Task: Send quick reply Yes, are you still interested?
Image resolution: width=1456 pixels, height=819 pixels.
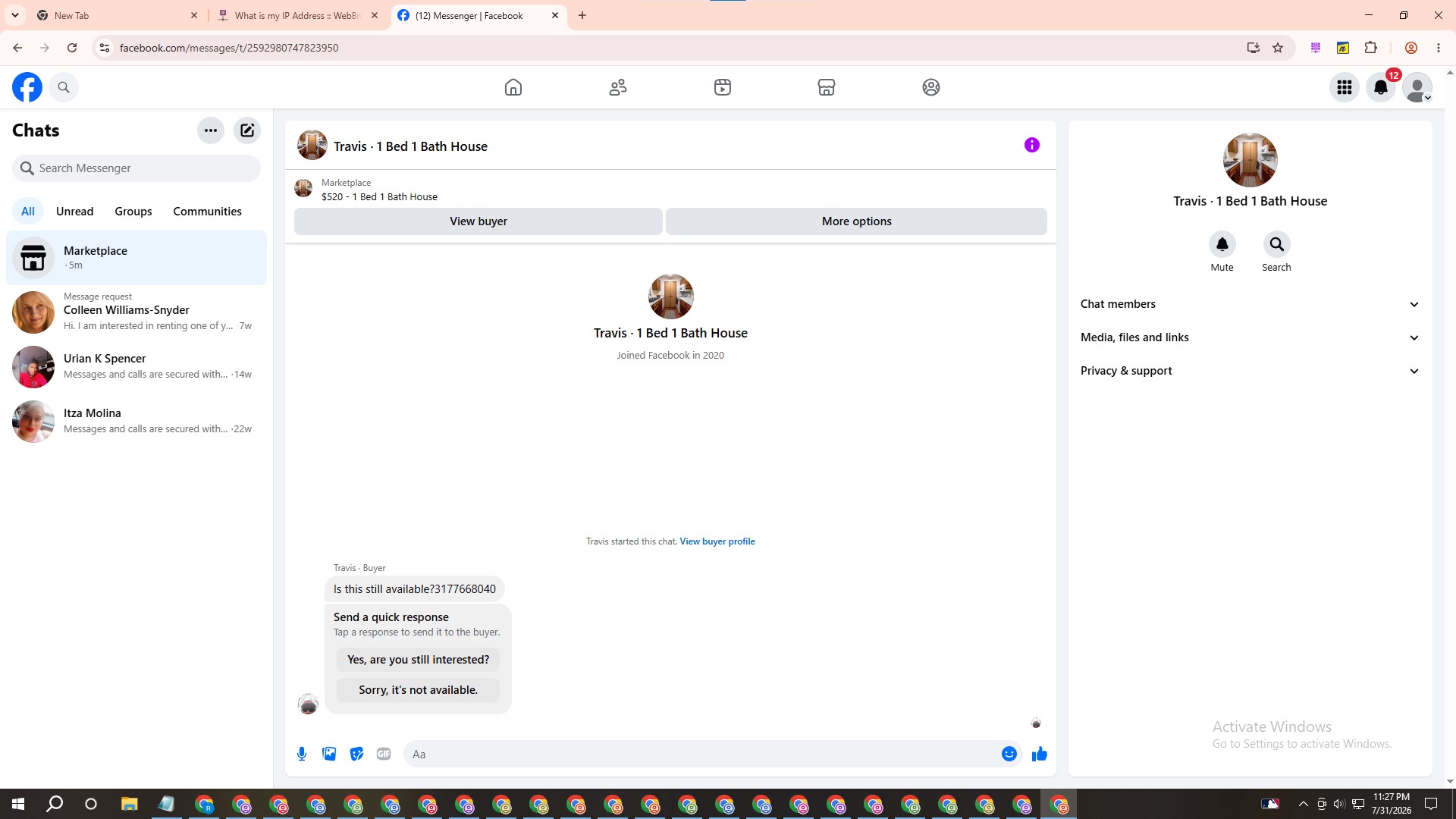Action: [x=418, y=660]
